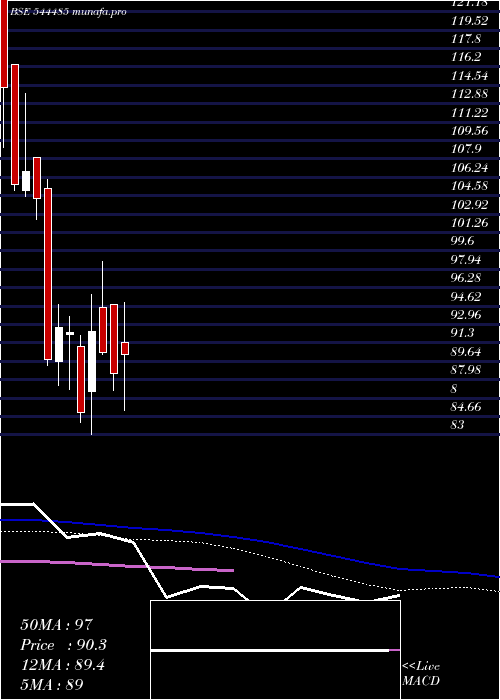Click the 'Price : 90.3' readout

(x=64, y=645)
